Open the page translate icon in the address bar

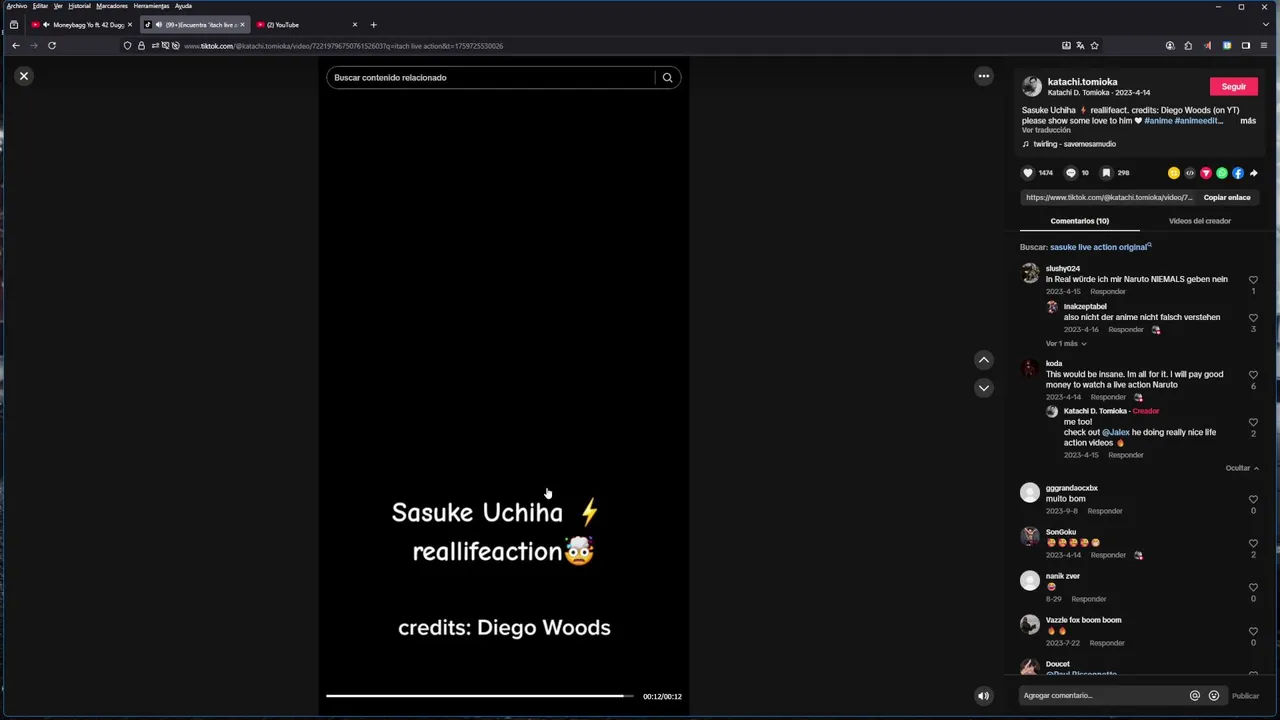tap(1080, 46)
